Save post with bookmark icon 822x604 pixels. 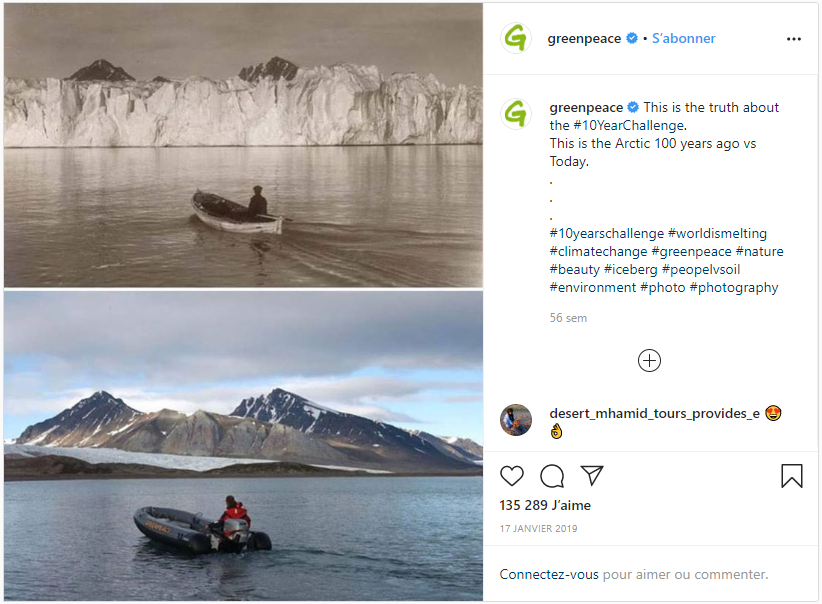pyautogui.click(x=791, y=476)
